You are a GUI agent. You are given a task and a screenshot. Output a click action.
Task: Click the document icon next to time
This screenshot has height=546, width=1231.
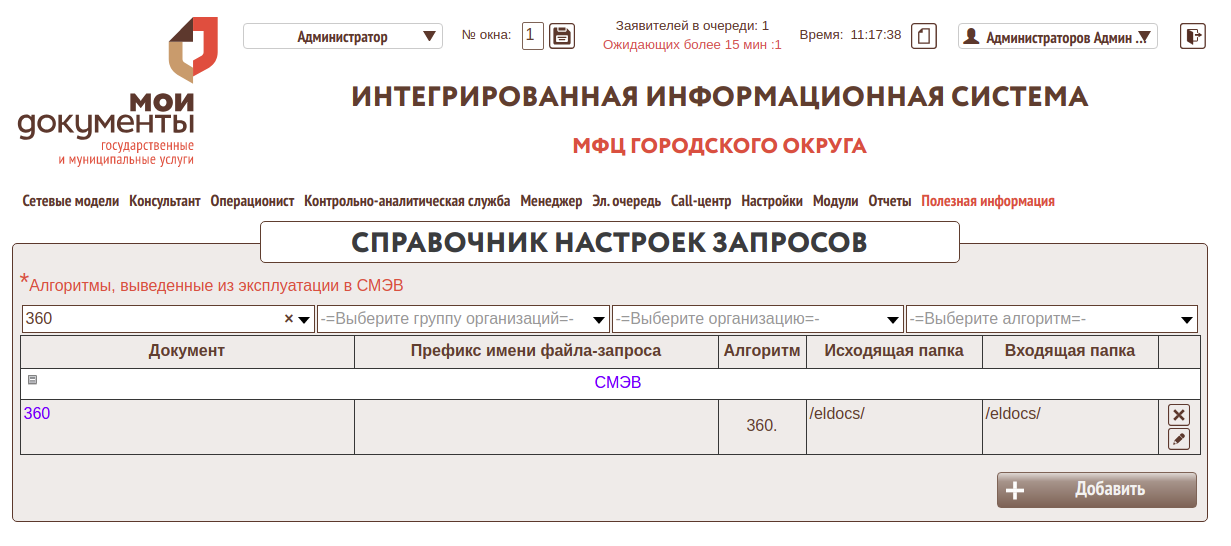[925, 36]
